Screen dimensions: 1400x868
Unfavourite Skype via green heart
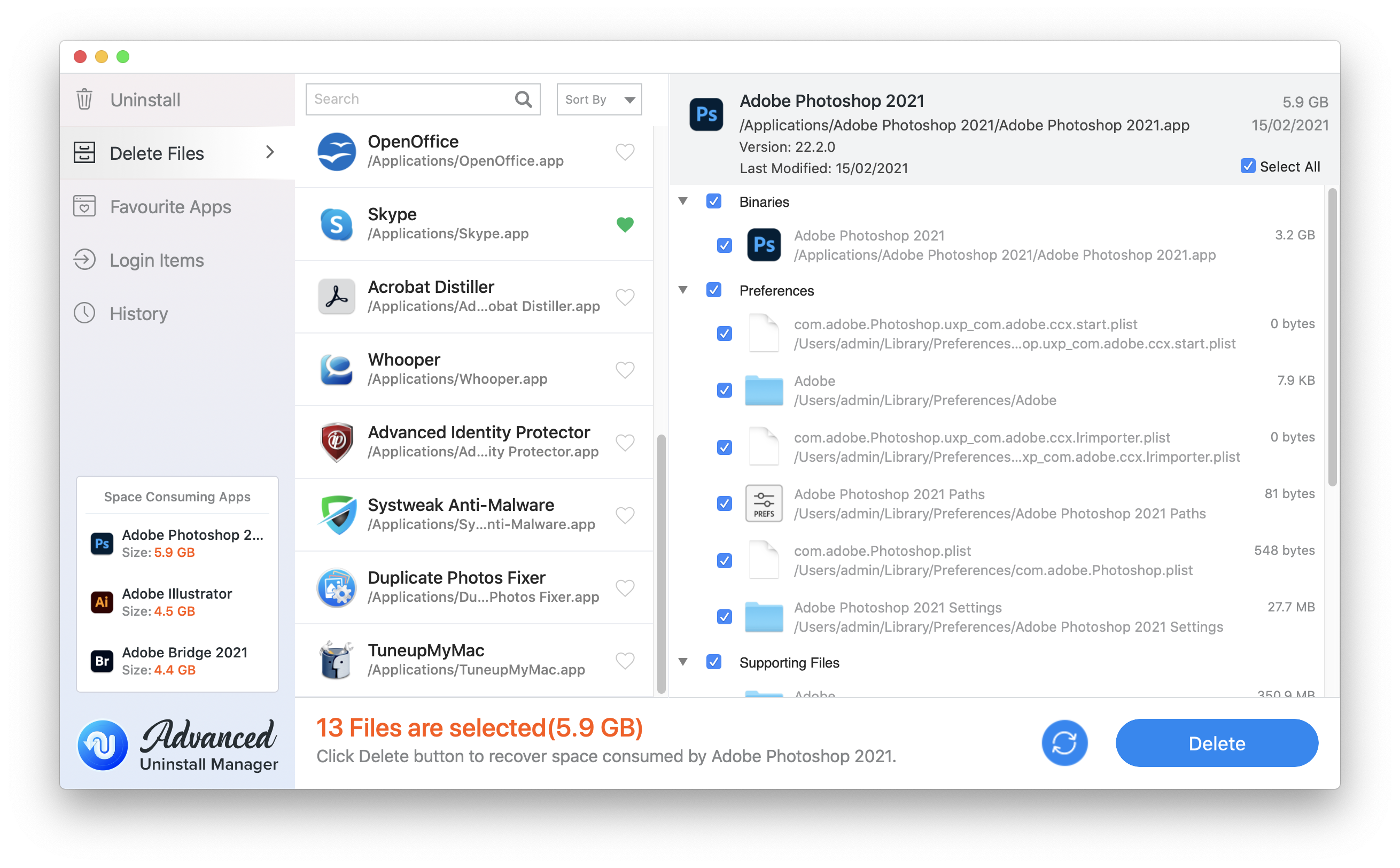tap(625, 224)
